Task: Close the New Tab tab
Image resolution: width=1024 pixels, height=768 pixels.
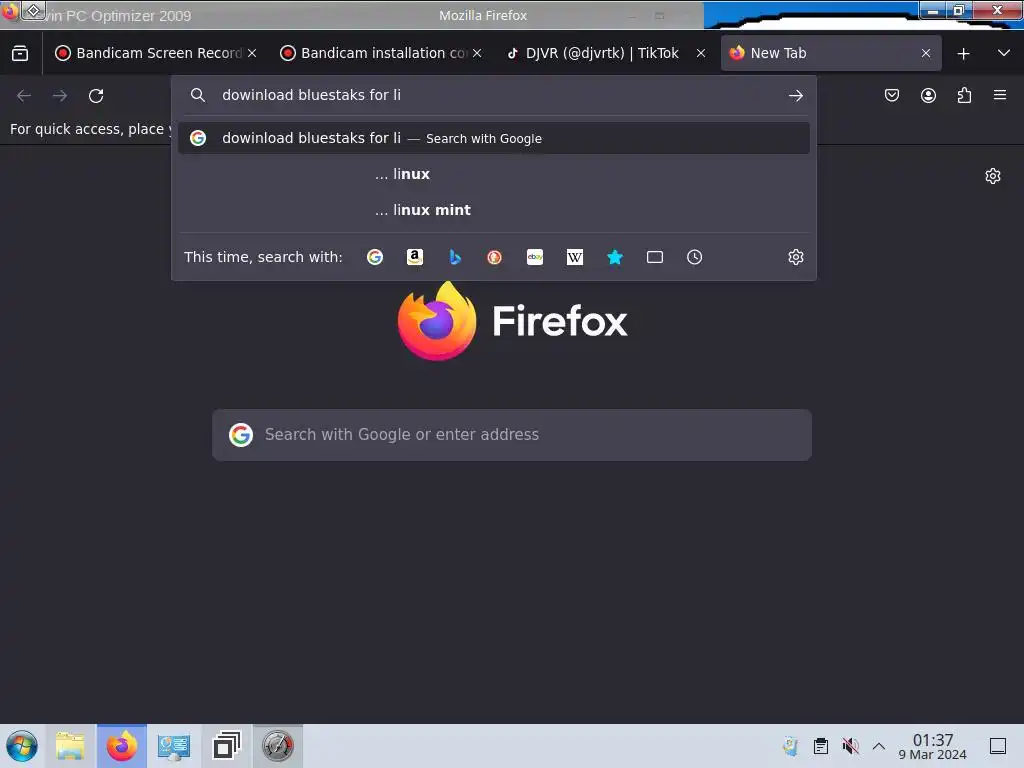Action: [x=926, y=54]
